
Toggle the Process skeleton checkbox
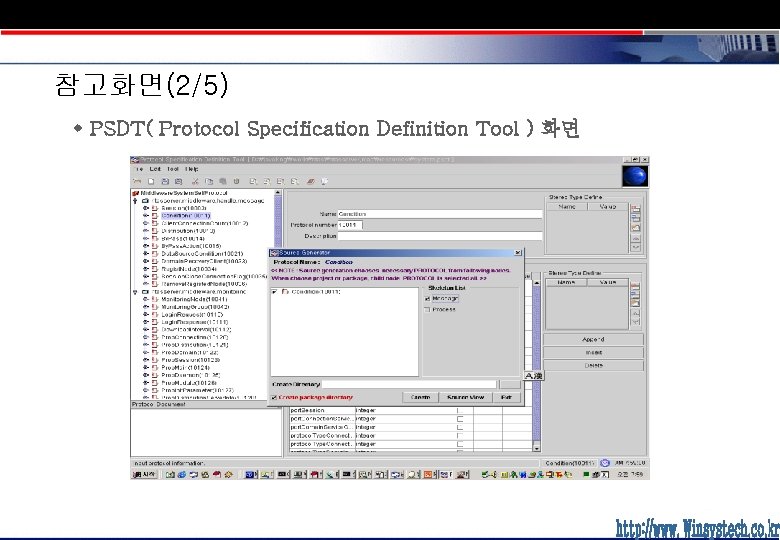tap(427, 310)
